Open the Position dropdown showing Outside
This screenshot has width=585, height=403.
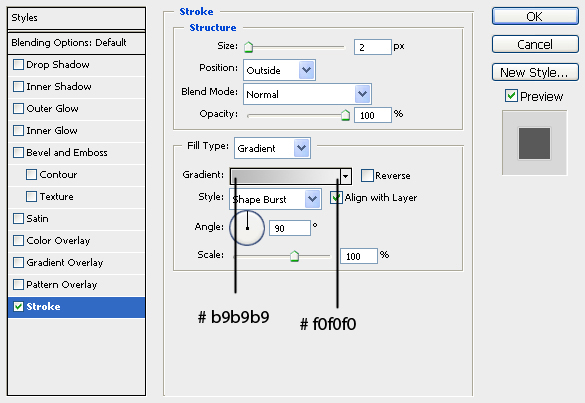pos(279,70)
